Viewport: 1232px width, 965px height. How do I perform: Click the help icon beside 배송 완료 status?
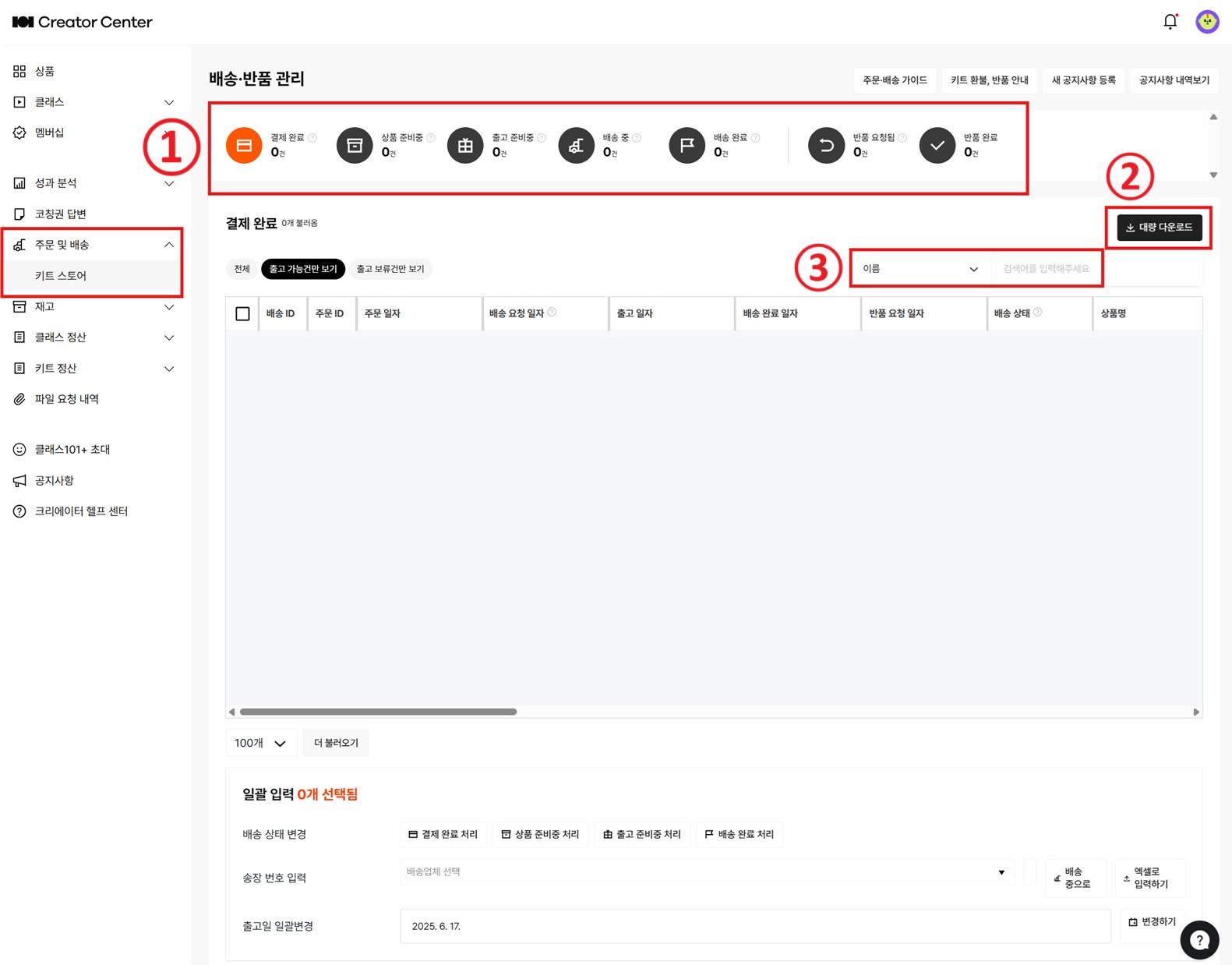pyautogui.click(x=755, y=138)
